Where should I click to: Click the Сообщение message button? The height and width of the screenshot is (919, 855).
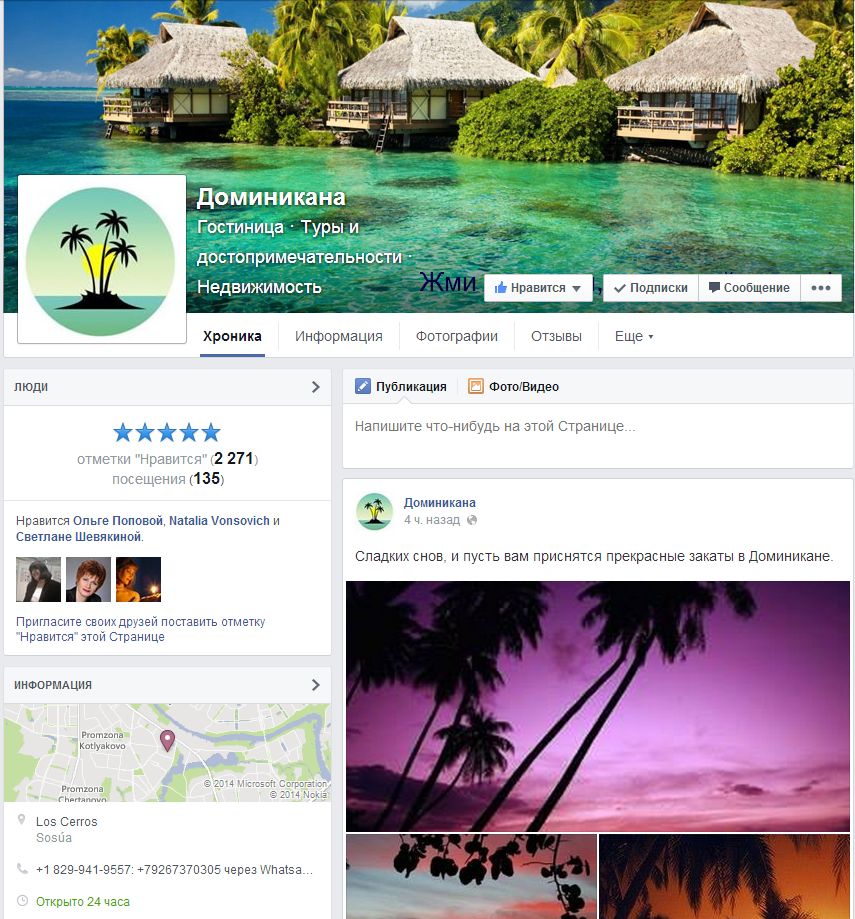click(750, 288)
